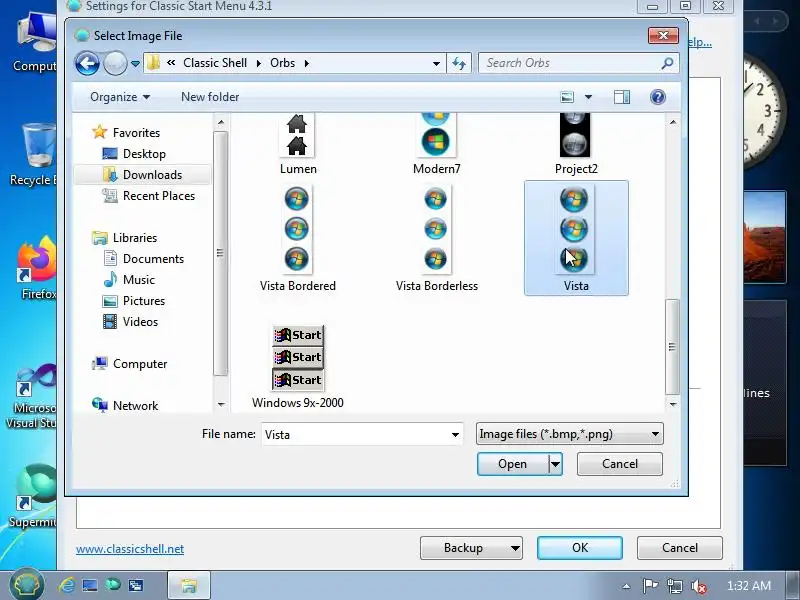
Task: Click Cancel in the Classic Start Menu settings
Action: (680, 548)
